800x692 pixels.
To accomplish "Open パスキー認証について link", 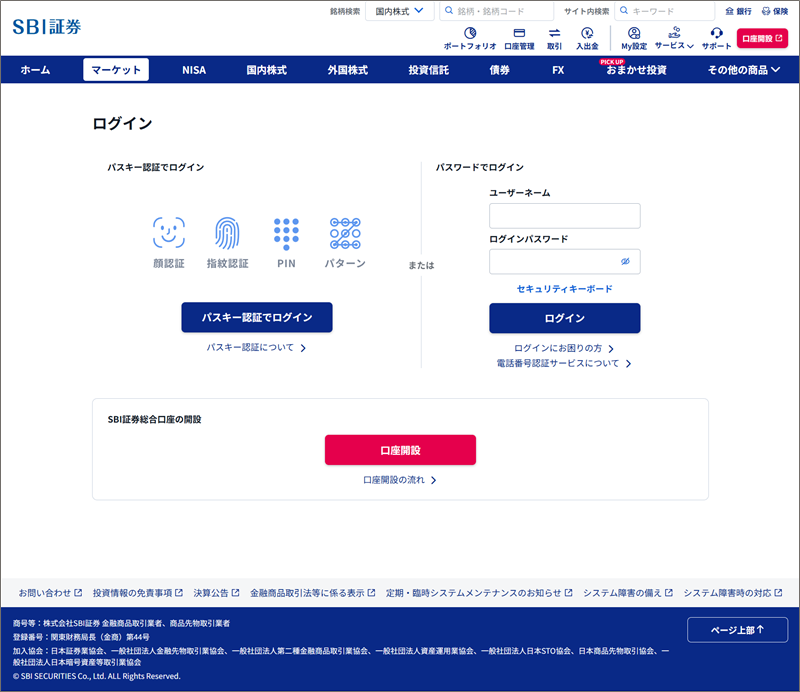I will point(256,348).
